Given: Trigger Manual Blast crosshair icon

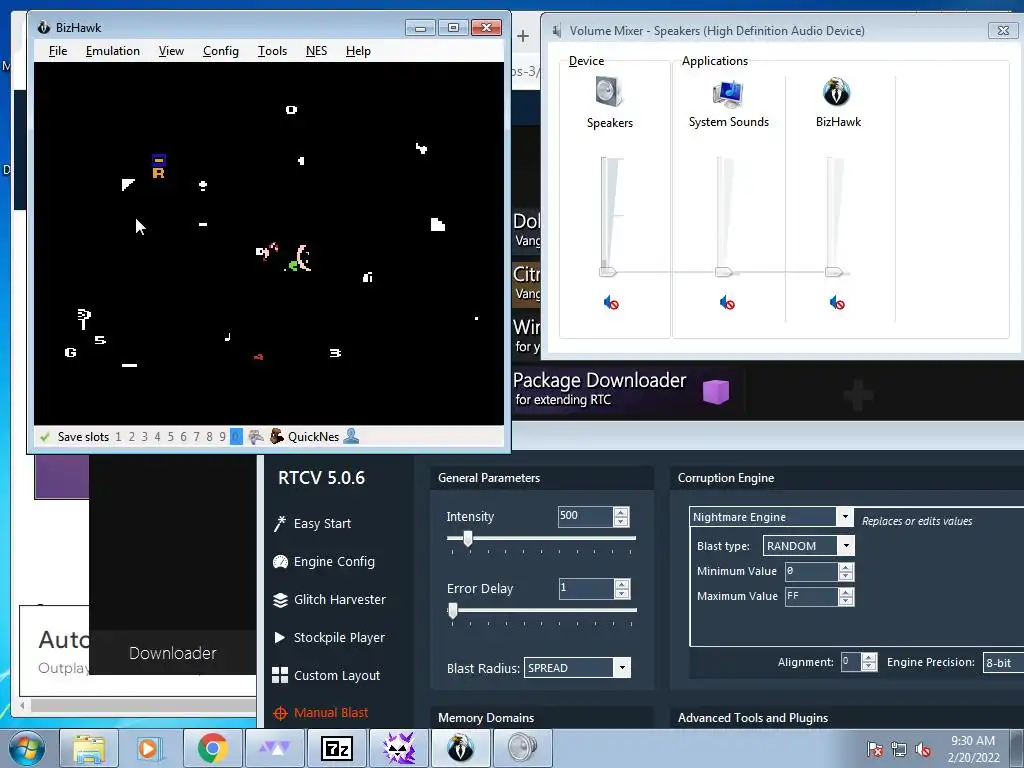Looking at the screenshot, I should coord(280,713).
